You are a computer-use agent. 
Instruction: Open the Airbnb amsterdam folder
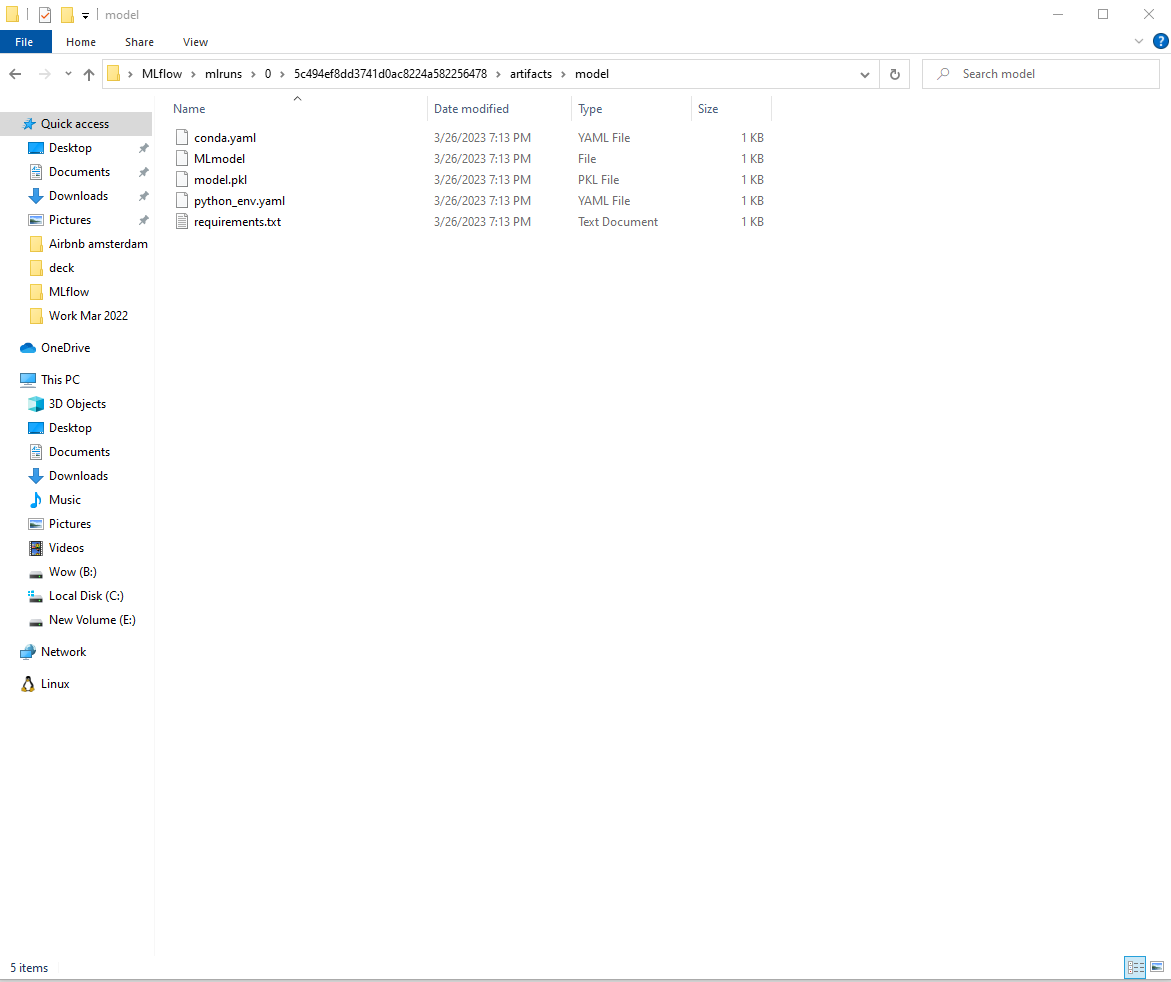pos(98,243)
